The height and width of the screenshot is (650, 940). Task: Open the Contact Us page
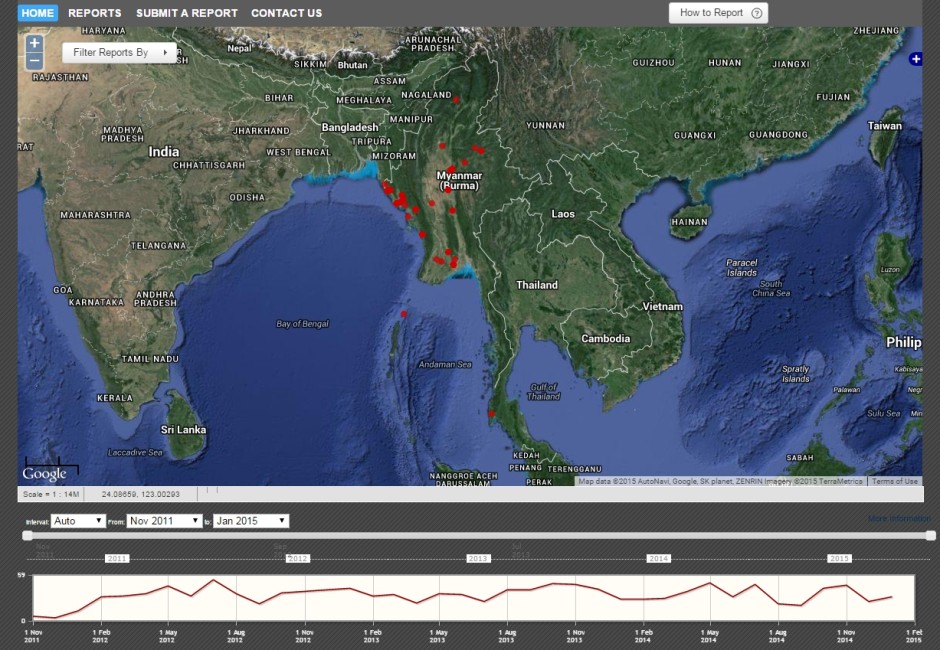(x=286, y=13)
